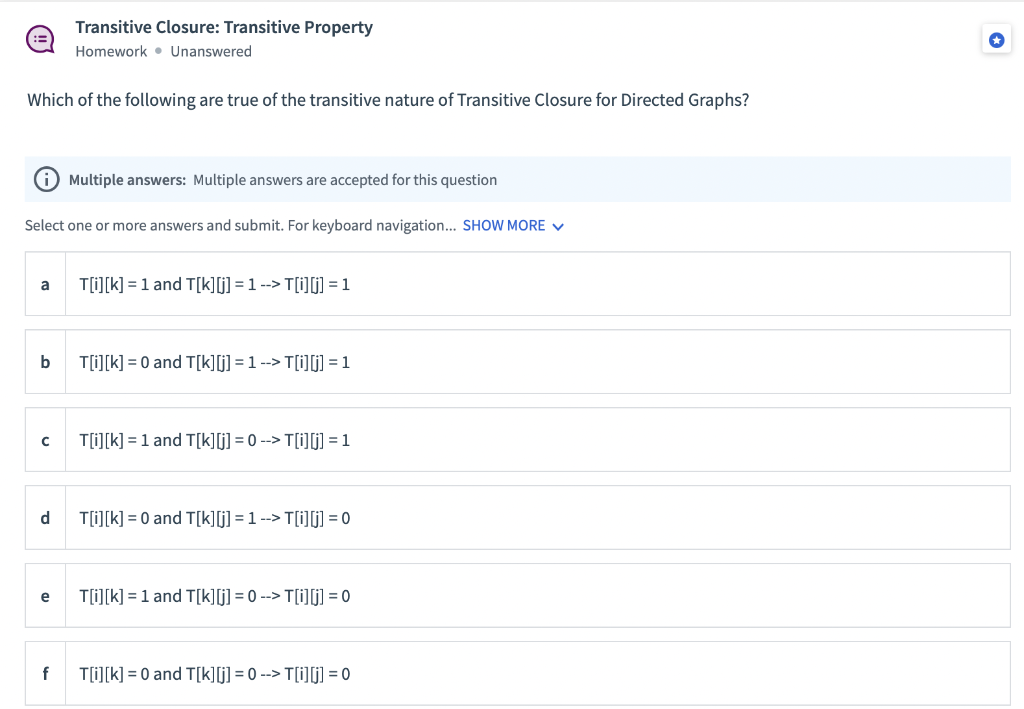Select answer option e
Viewport: 1024px width, 709px height.
(x=518, y=595)
